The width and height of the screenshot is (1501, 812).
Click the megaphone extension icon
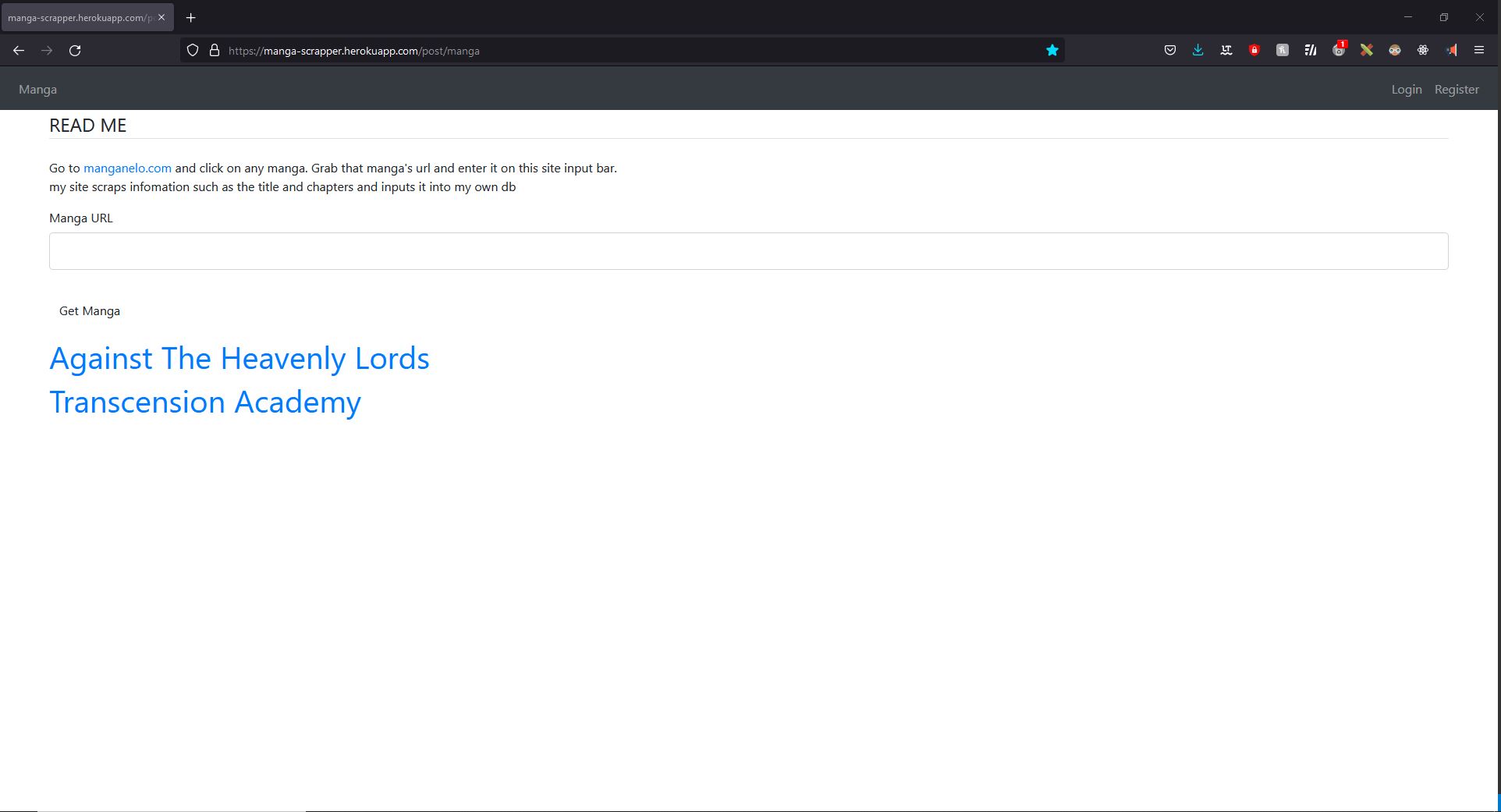click(x=1450, y=51)
